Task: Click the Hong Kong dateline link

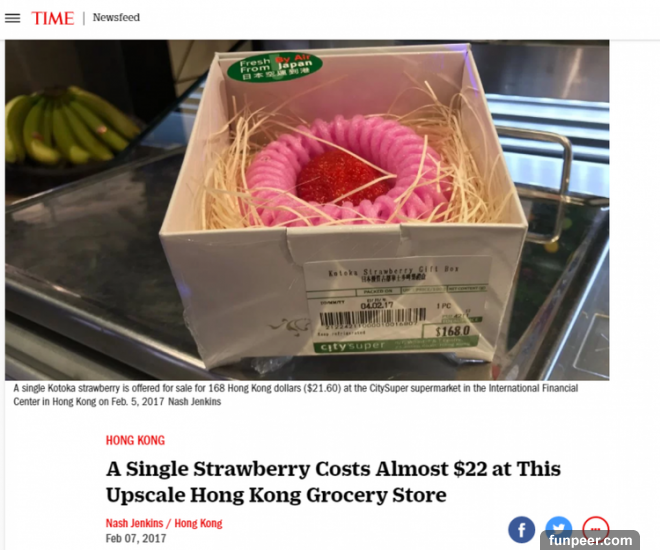Action: [x=198, y=523]
